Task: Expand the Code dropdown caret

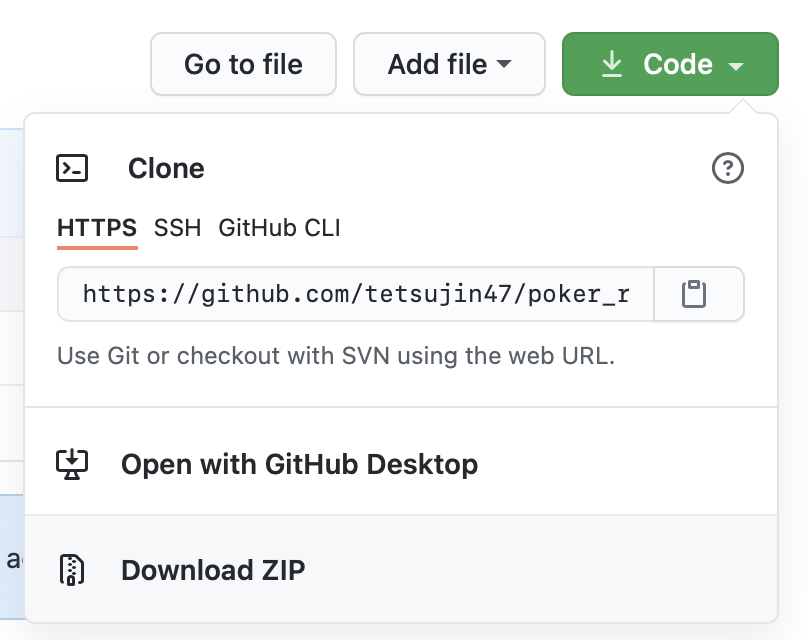Action: [x=736, y=66]
